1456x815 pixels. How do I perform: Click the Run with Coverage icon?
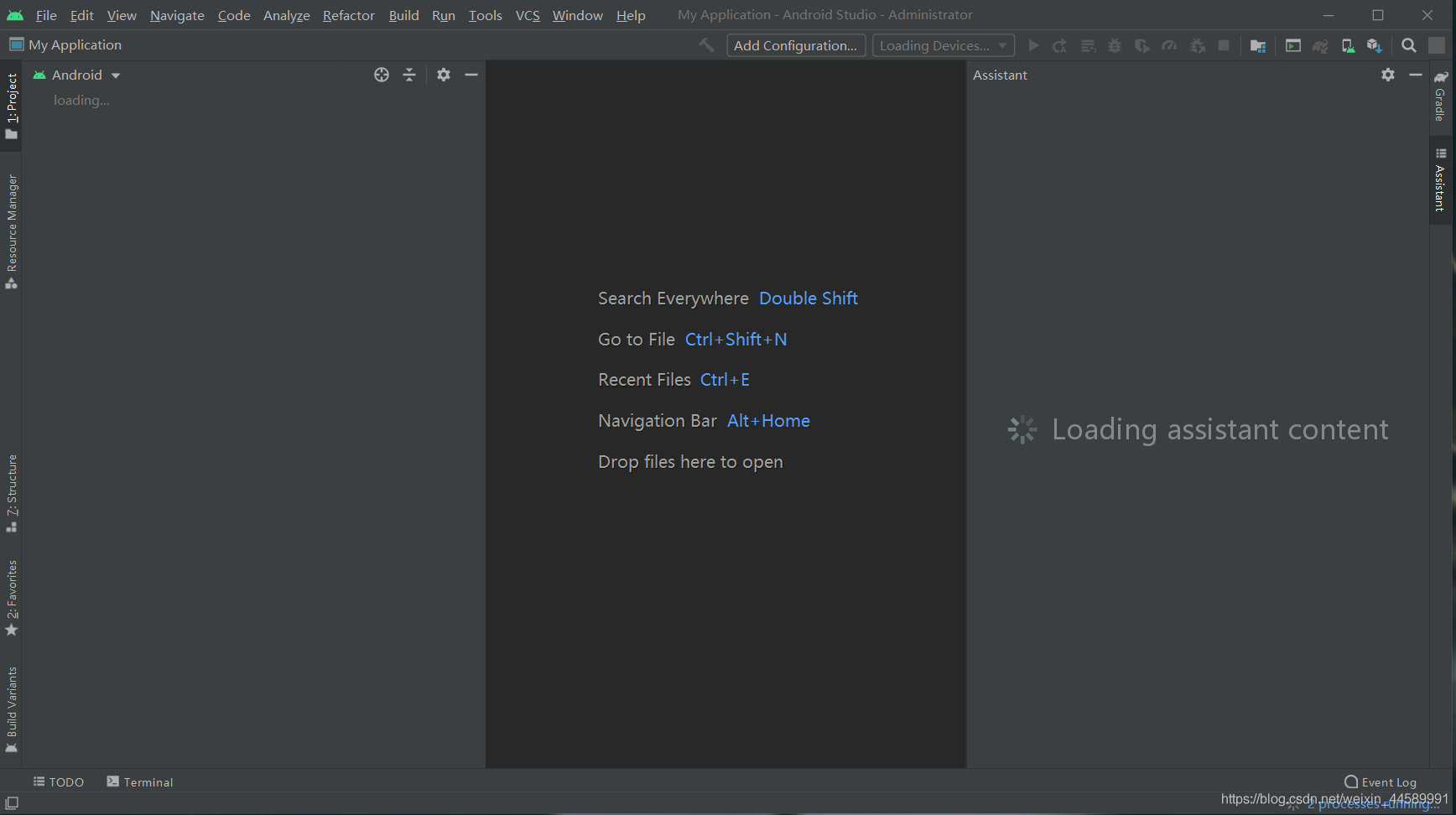point(1141,45)
